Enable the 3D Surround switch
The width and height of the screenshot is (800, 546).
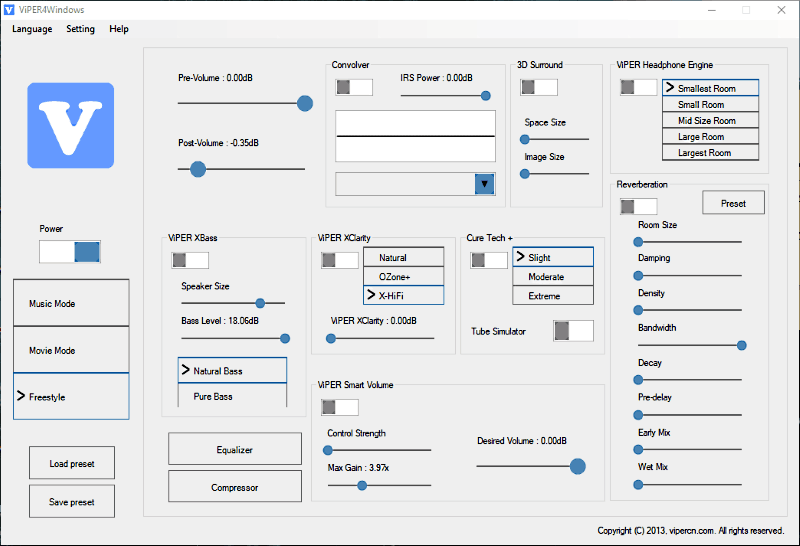(539, 87)
